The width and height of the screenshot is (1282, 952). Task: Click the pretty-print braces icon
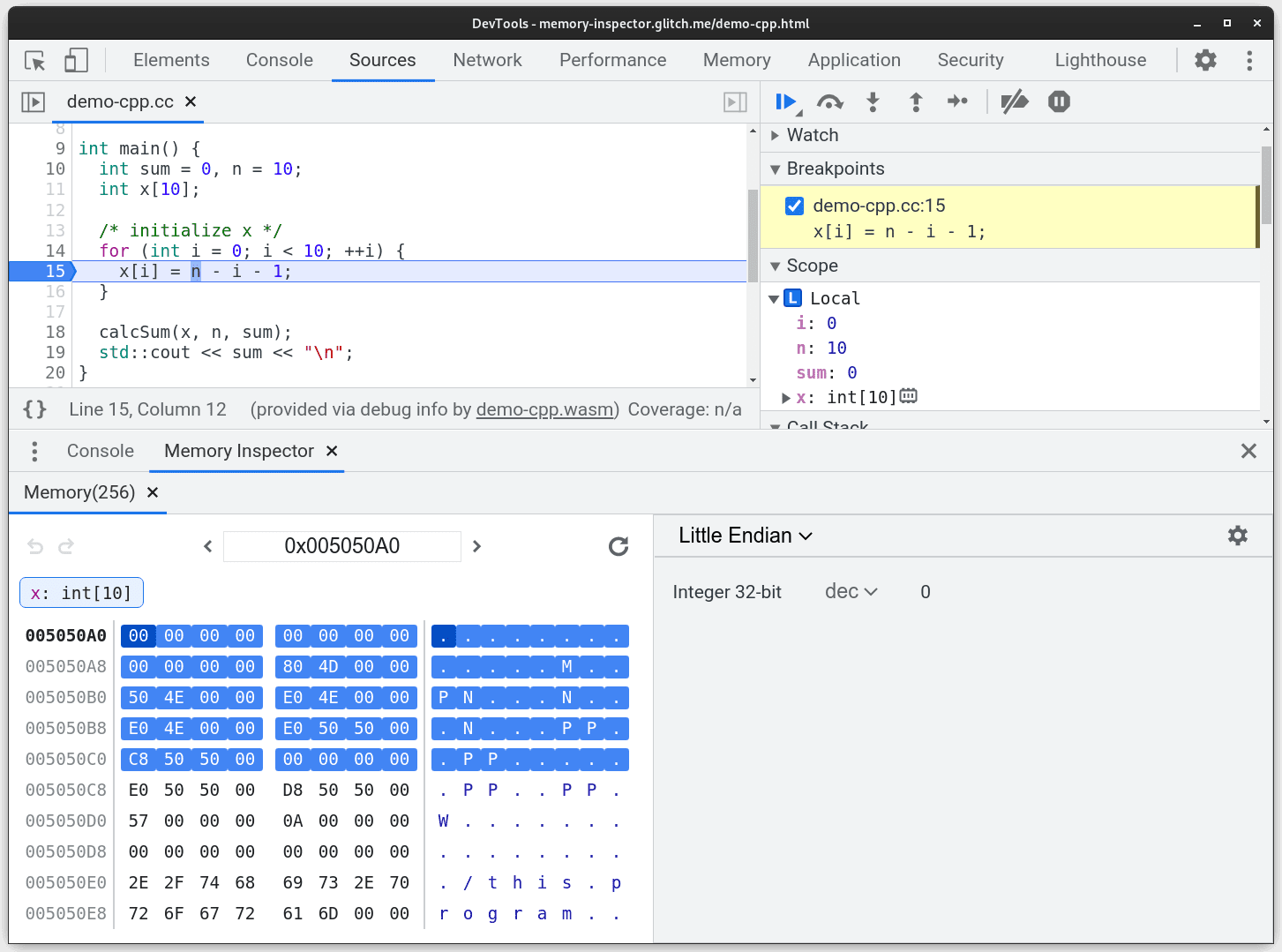(x=35, y=409)
